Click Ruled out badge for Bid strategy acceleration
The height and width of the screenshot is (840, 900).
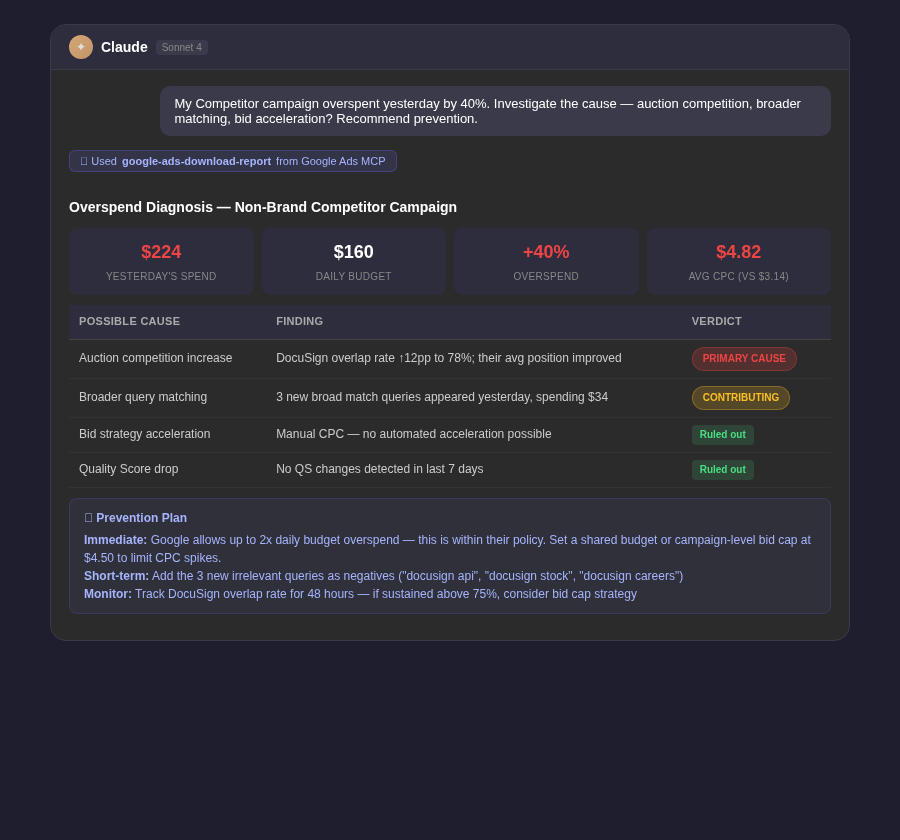(x=722, y=435)
